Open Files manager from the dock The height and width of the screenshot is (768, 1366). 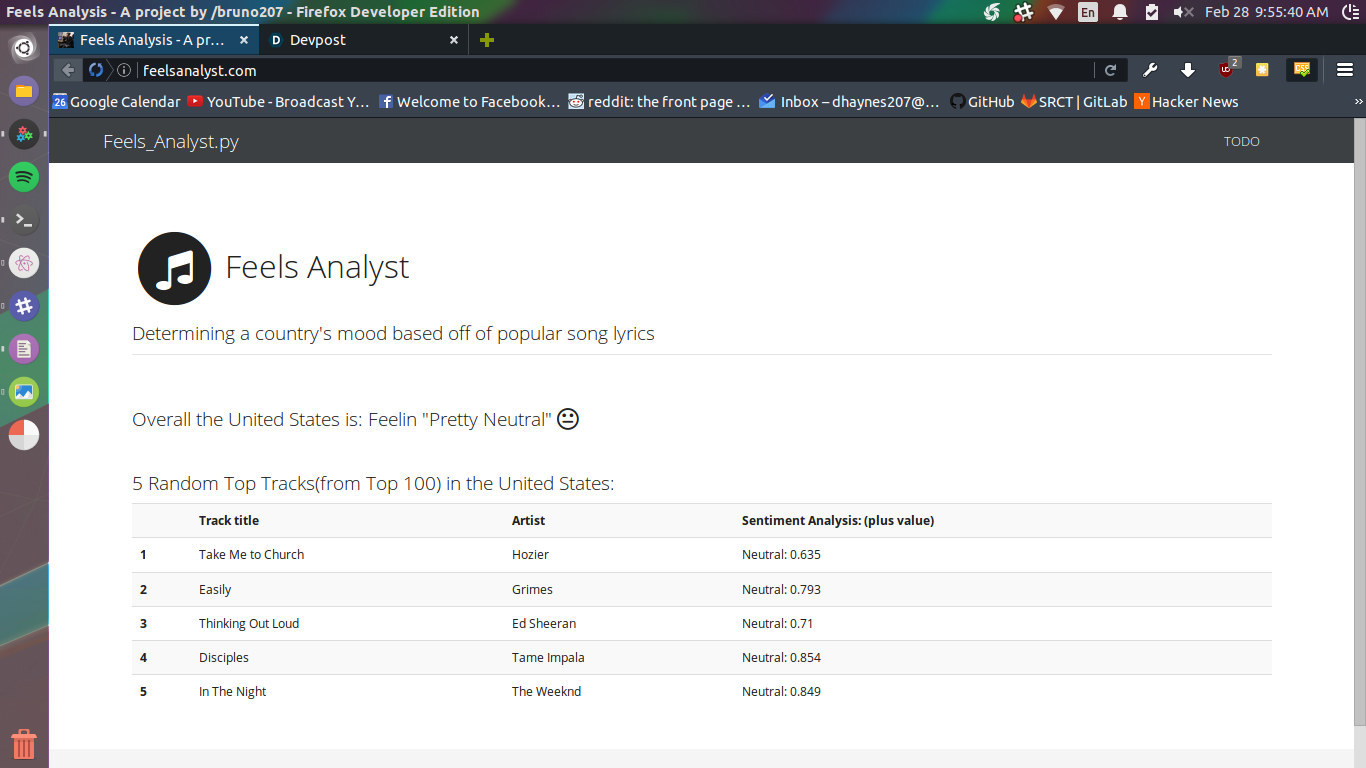pyautogui.click(x=24, y=91)
